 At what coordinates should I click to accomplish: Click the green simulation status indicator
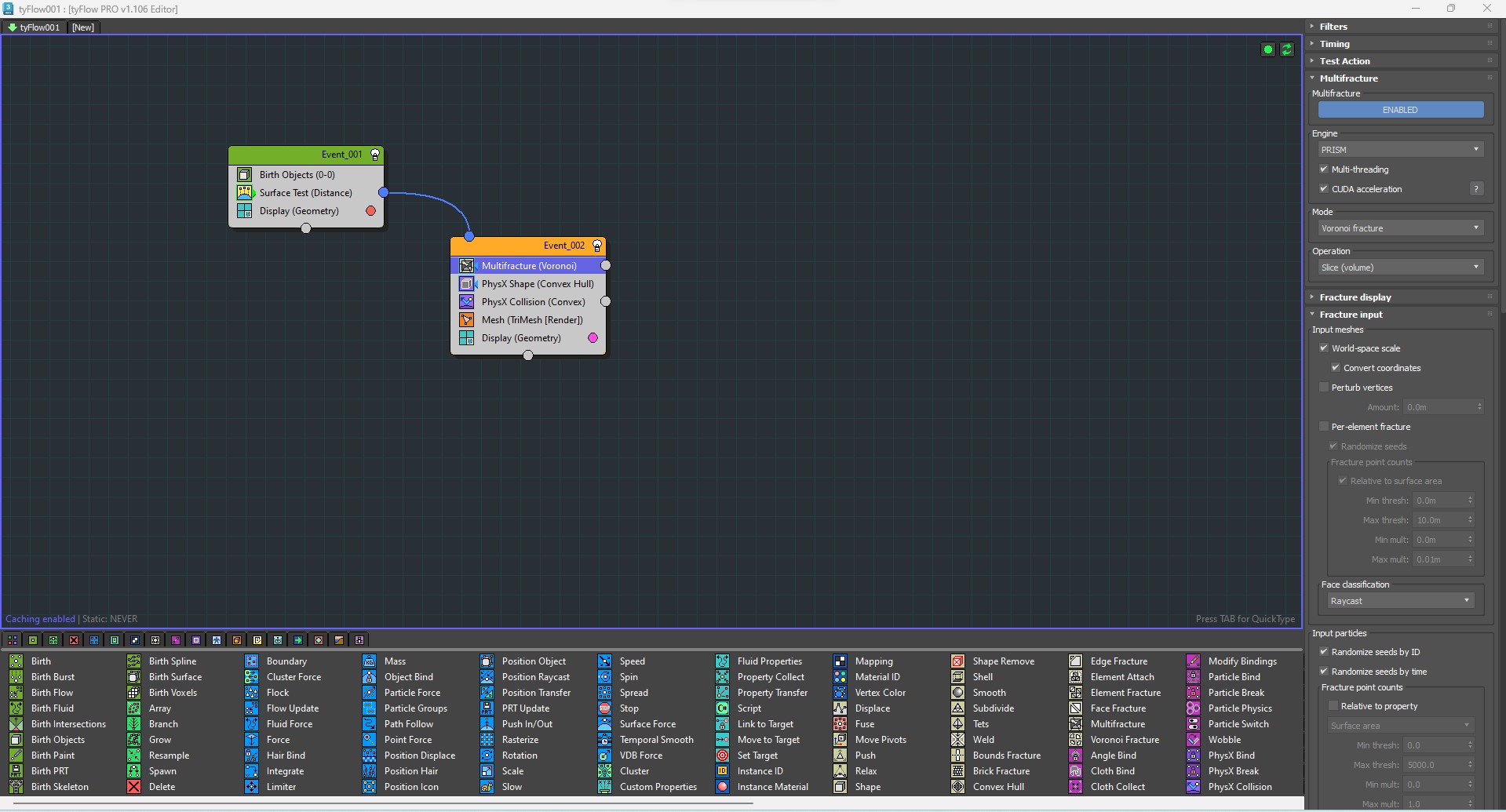1267,49
